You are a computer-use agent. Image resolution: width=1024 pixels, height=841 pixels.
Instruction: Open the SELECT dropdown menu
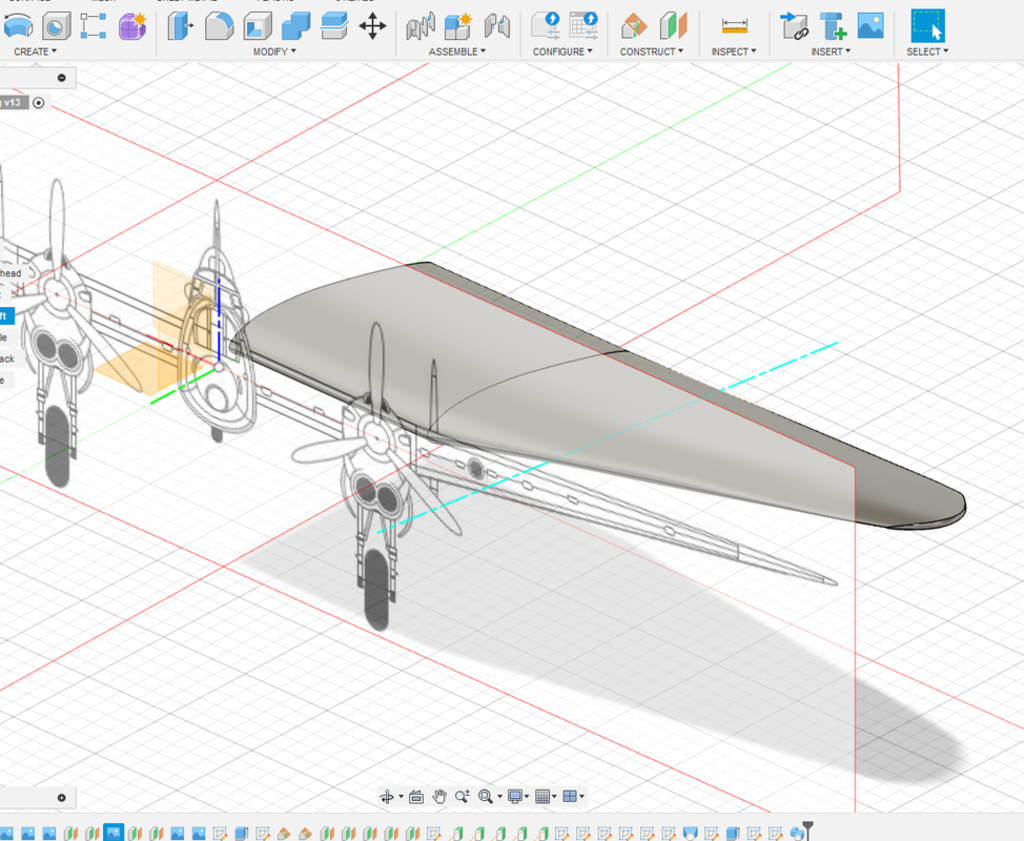(927, 52)
